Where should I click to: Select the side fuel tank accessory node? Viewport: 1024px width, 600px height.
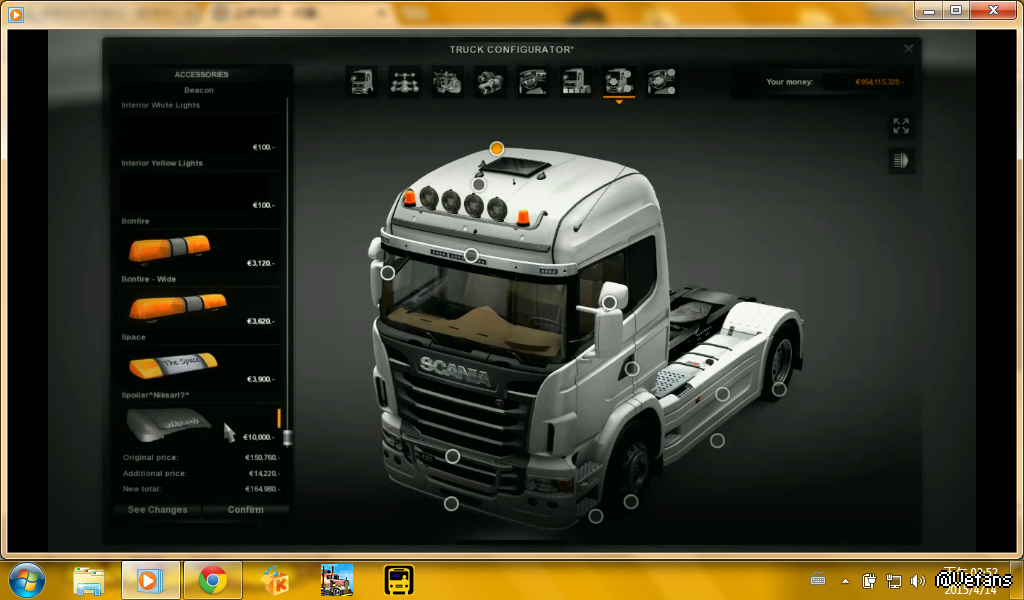[722, 394]
